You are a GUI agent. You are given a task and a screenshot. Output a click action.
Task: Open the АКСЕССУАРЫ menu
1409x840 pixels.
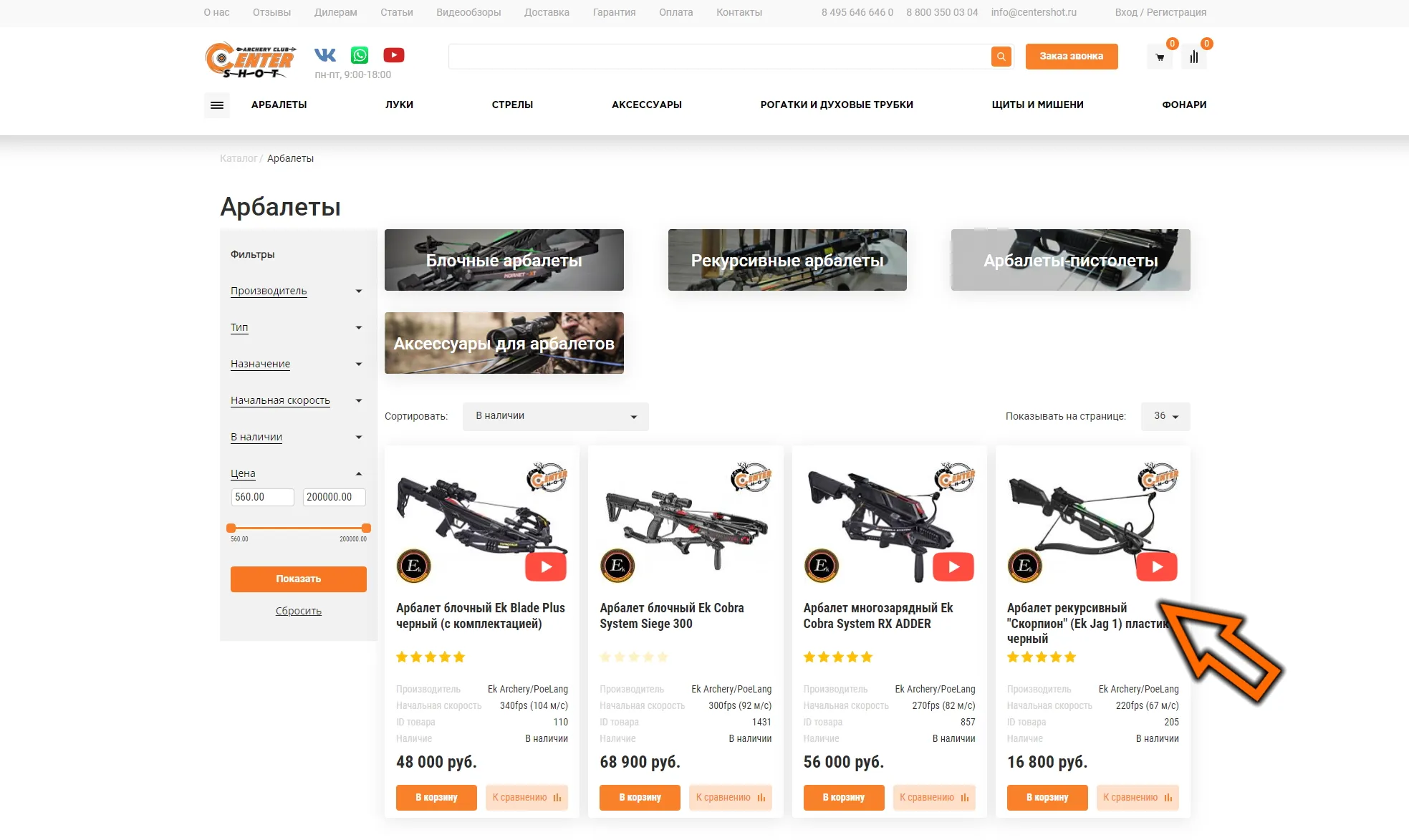647,105
